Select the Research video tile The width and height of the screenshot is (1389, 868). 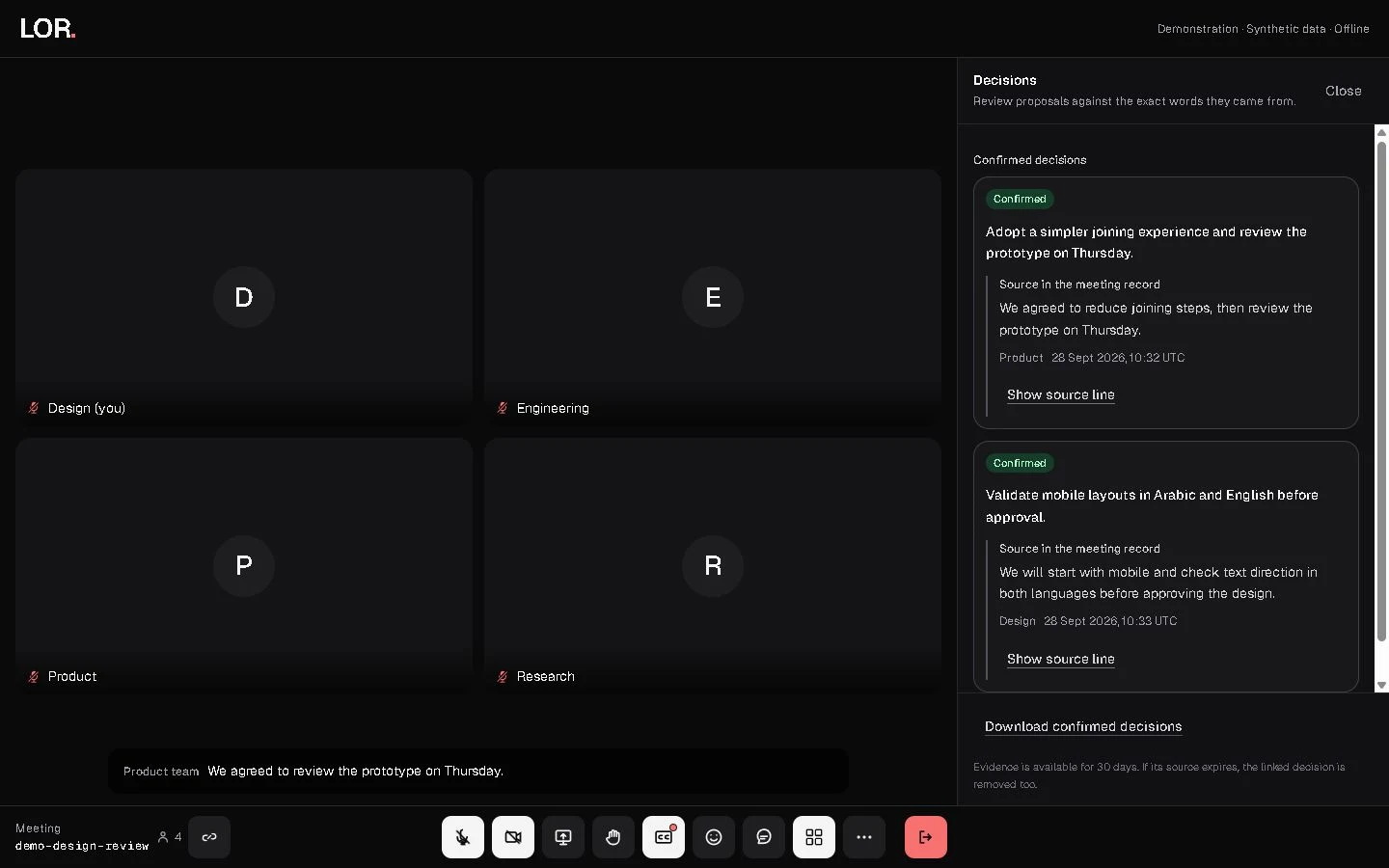click(713, 566)
